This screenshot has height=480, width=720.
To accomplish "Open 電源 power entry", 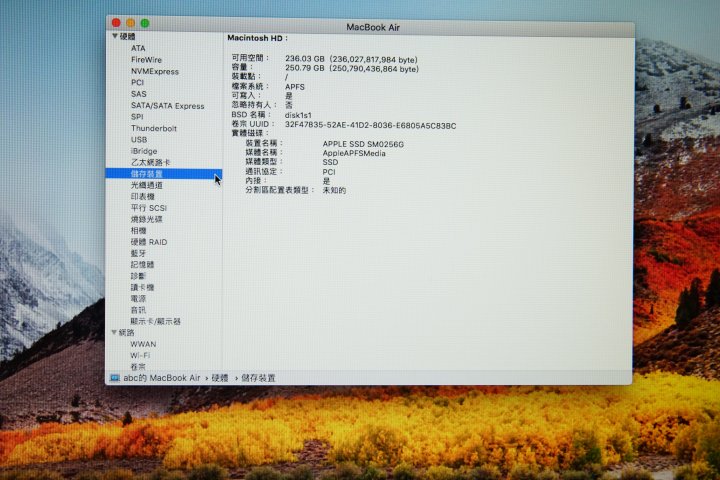I will [x=138, y=299].
